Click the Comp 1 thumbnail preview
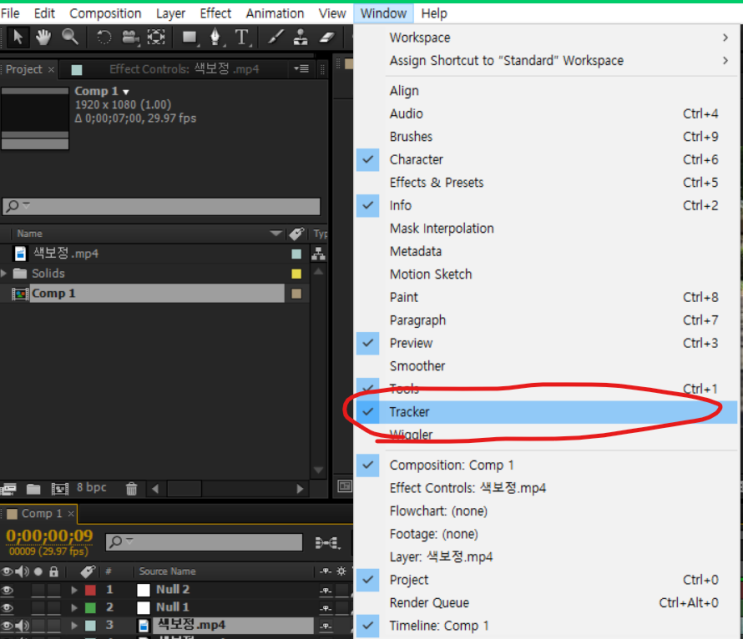743x639 pixels. tap(35, 118)
